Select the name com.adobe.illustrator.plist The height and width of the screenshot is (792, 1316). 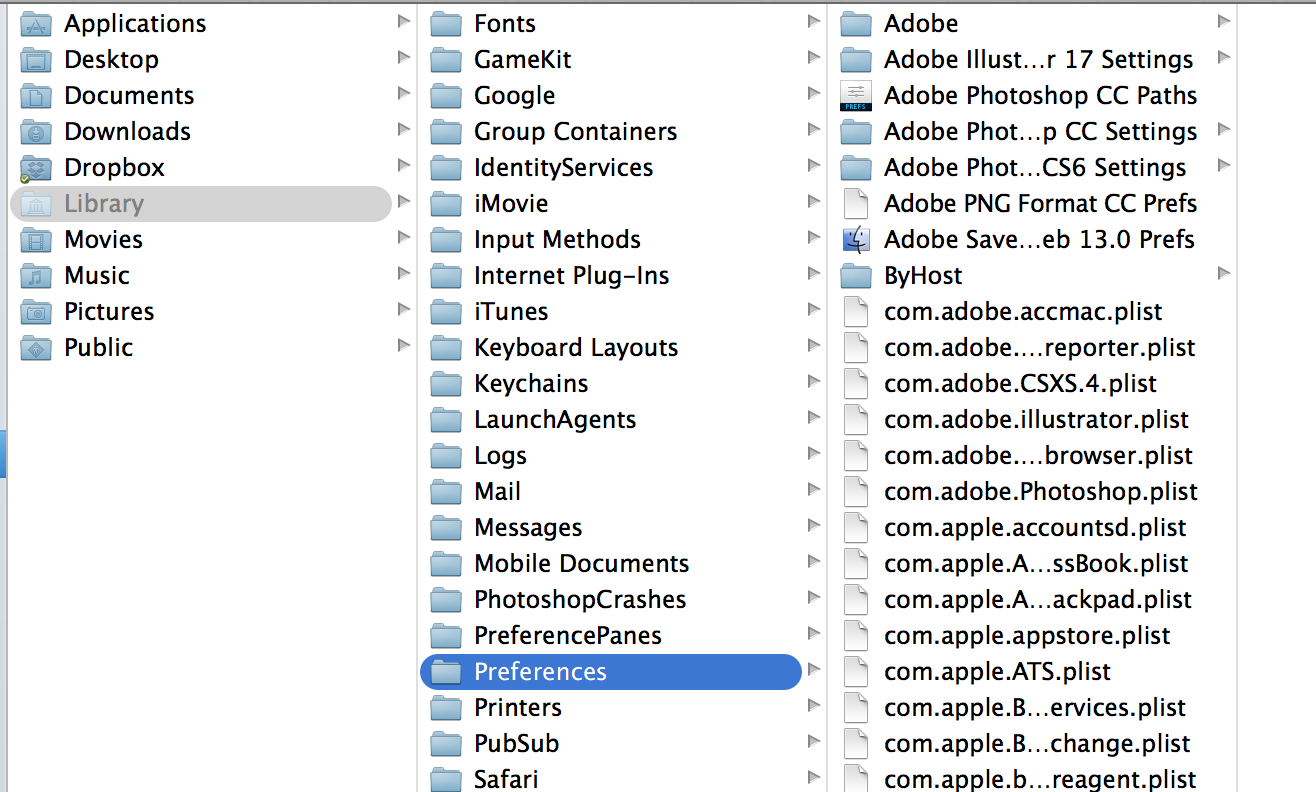coord(1036,420)
